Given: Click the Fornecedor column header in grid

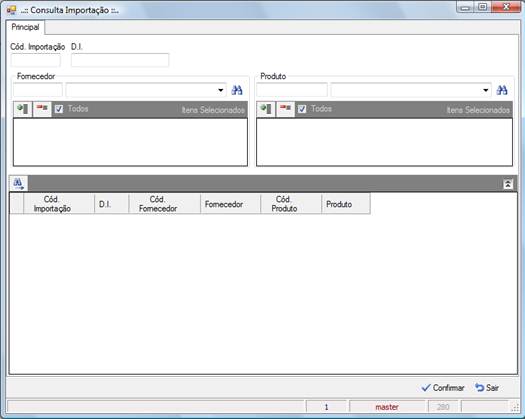Looking at the screenshot, I should pyautogui.click(x=230, y=204).
